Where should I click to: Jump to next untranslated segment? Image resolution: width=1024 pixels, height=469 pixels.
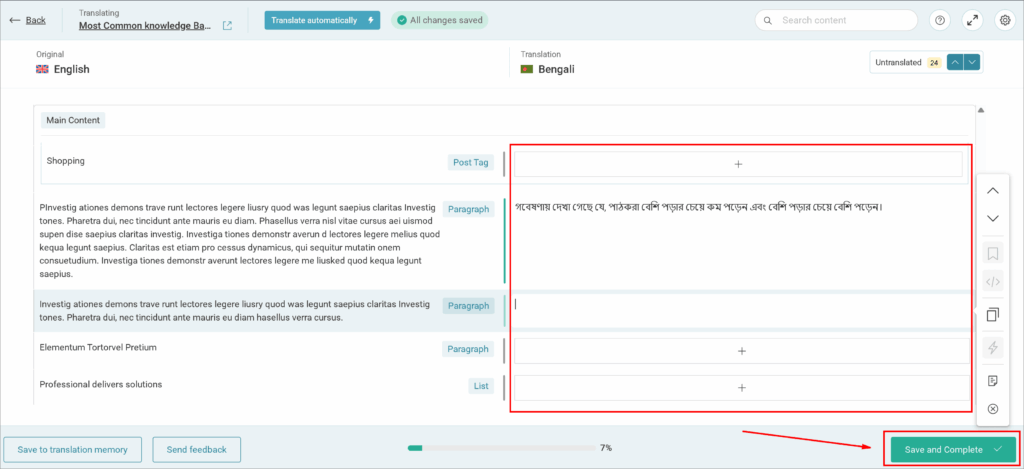pyautogui.click(x=972, y=62)
